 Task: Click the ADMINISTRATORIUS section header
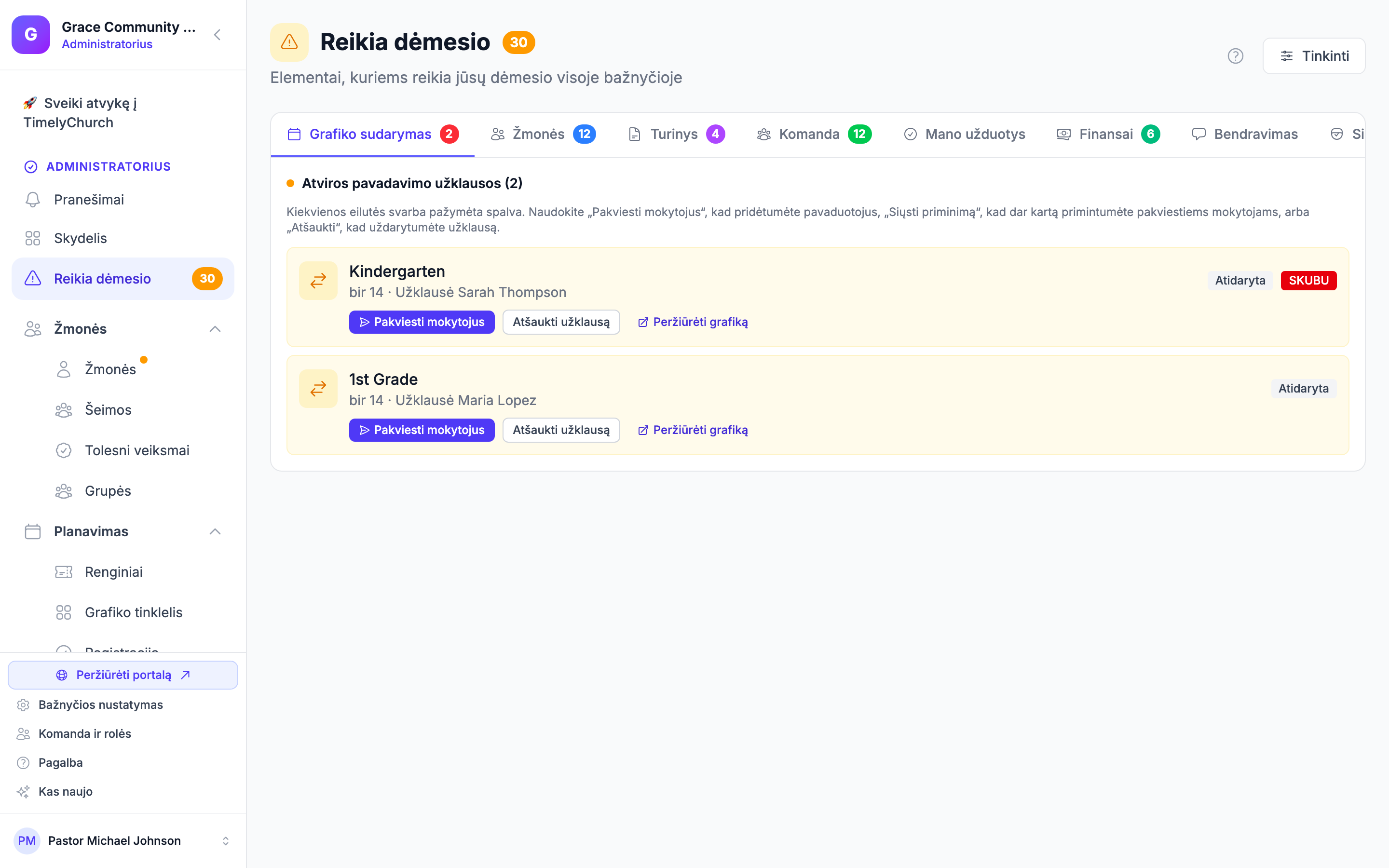click(x=97, y=166)
